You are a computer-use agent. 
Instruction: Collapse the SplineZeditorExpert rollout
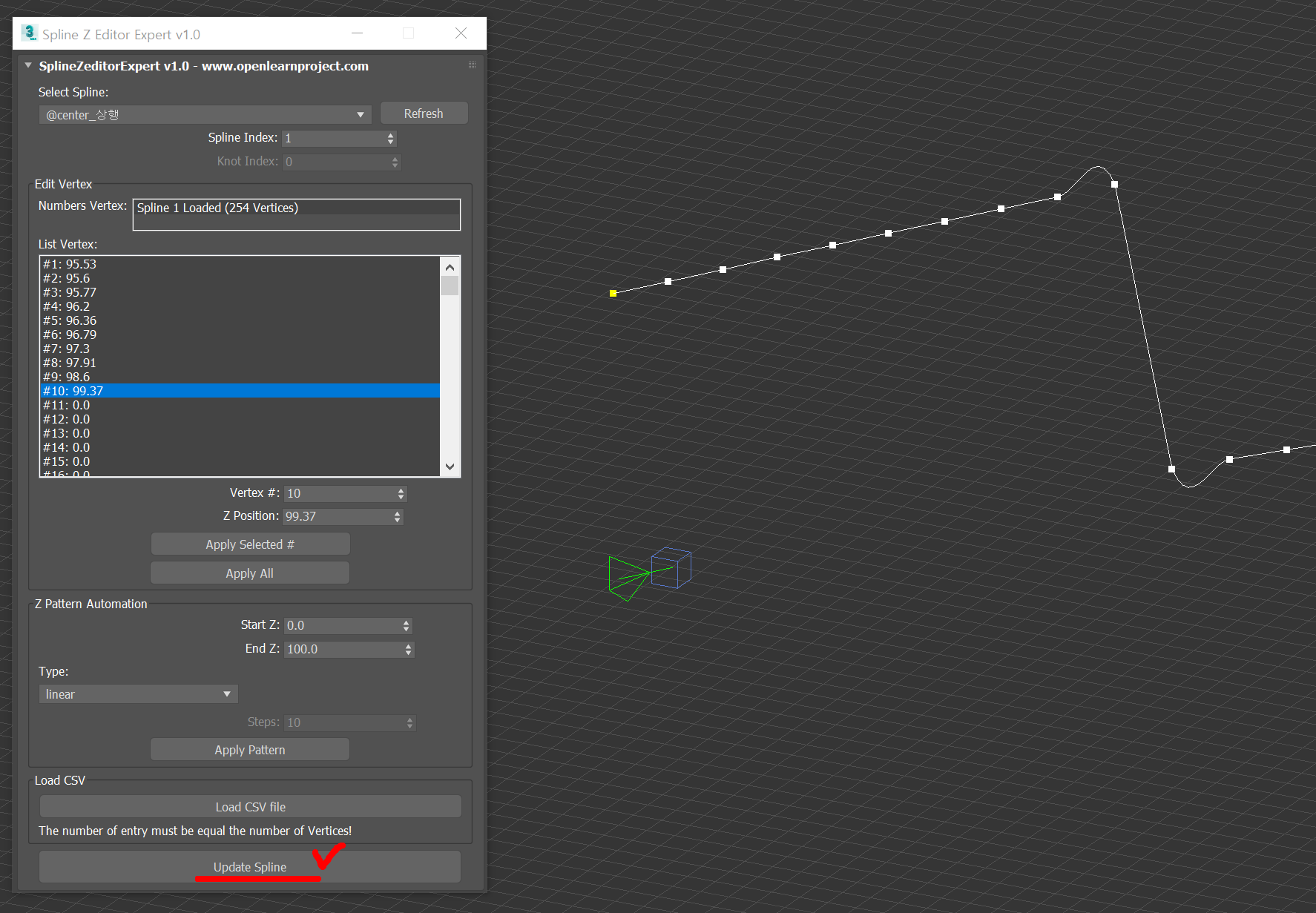(x=28, y=65)
